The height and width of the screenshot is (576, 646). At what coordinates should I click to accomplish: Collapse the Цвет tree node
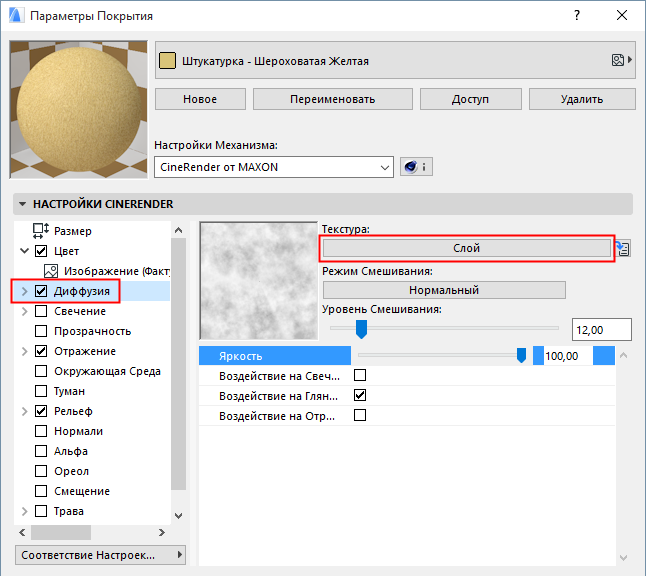(x=24, y=251)
